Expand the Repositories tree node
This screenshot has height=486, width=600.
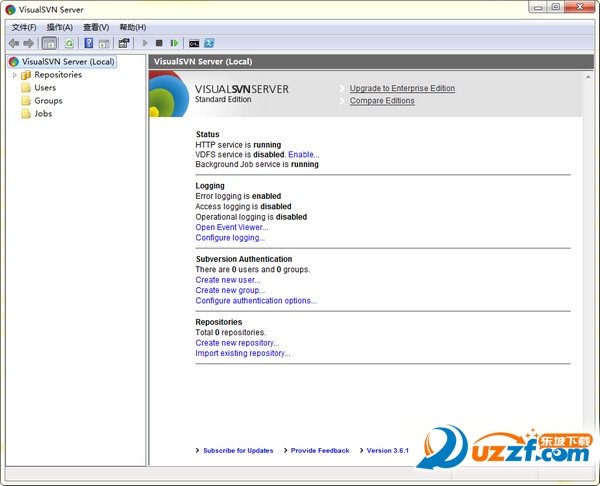pyautogui.click(x=15, y=75)
